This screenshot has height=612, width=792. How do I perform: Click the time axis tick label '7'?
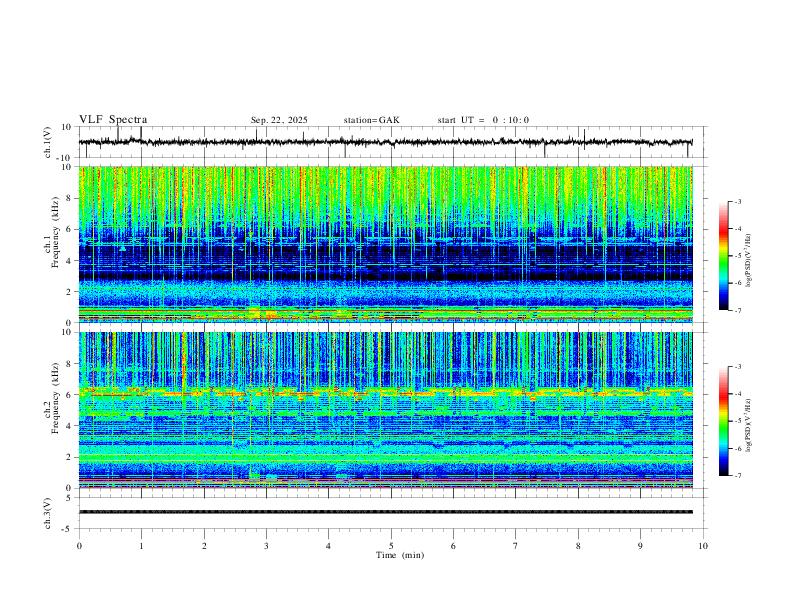coord(516,546)
